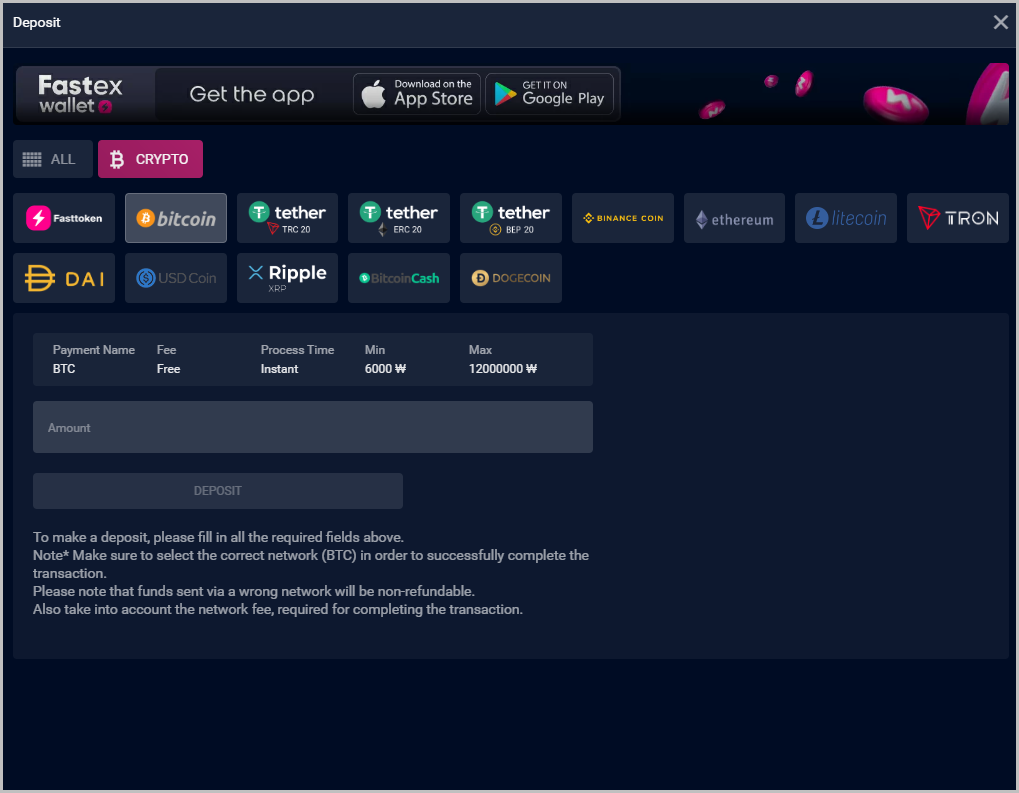Choose Binance Coin as deposit currency

point(623,218)
